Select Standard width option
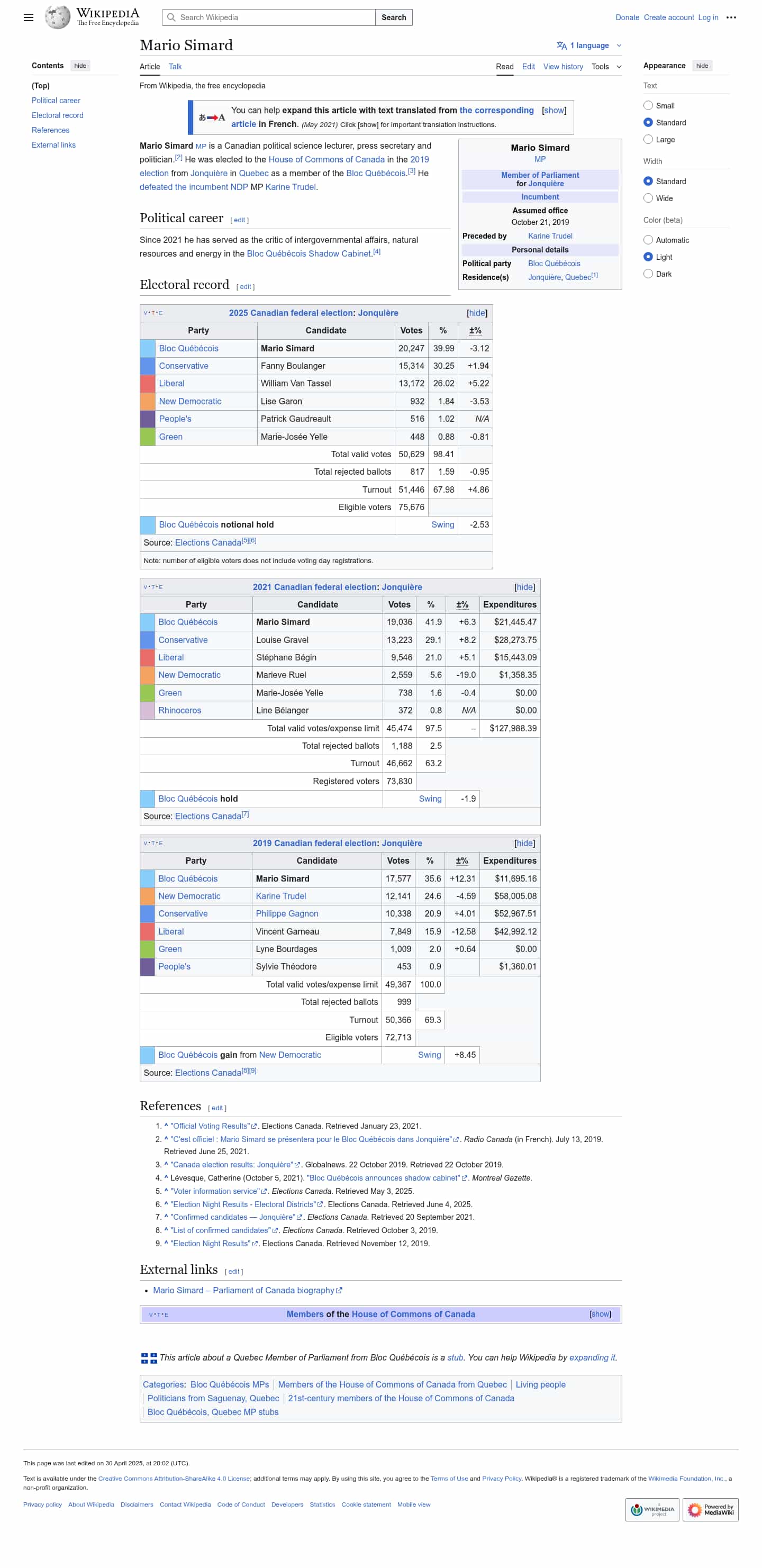762x1568 pixels. [648, 182]
